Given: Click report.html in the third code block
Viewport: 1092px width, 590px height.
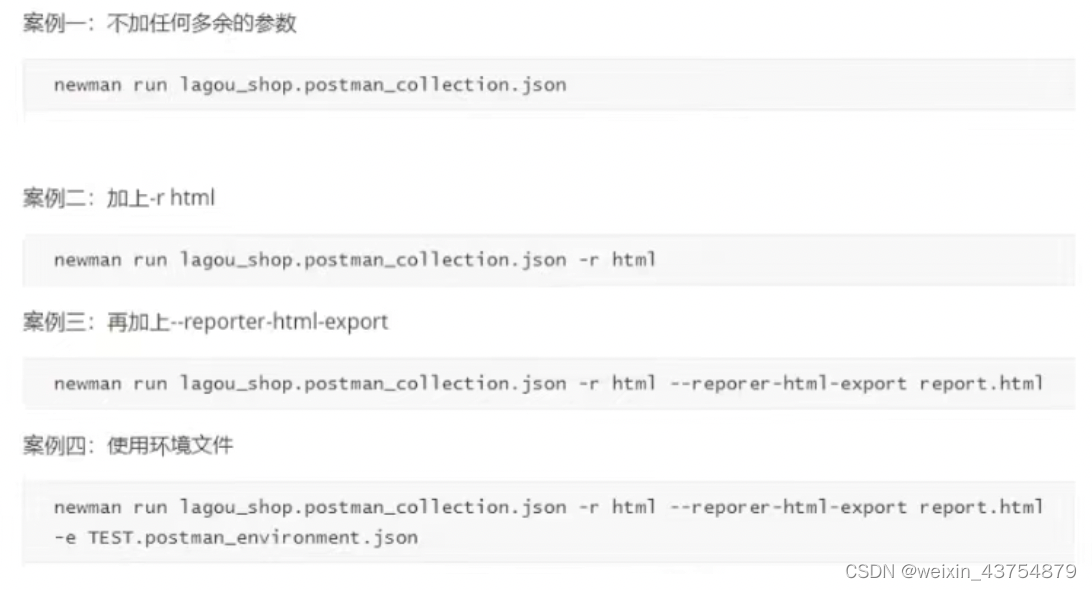Looking at the screenshot, I should (981, 384).
